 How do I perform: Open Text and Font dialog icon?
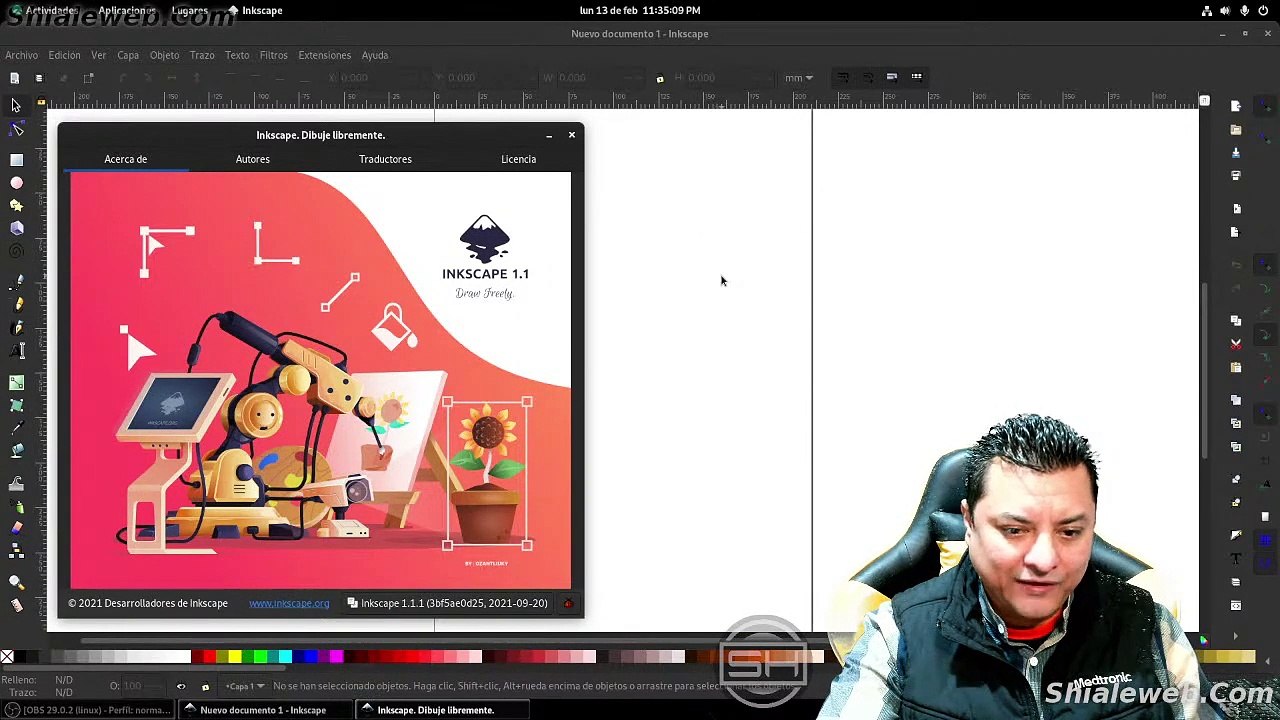[x=1236, y=559]
